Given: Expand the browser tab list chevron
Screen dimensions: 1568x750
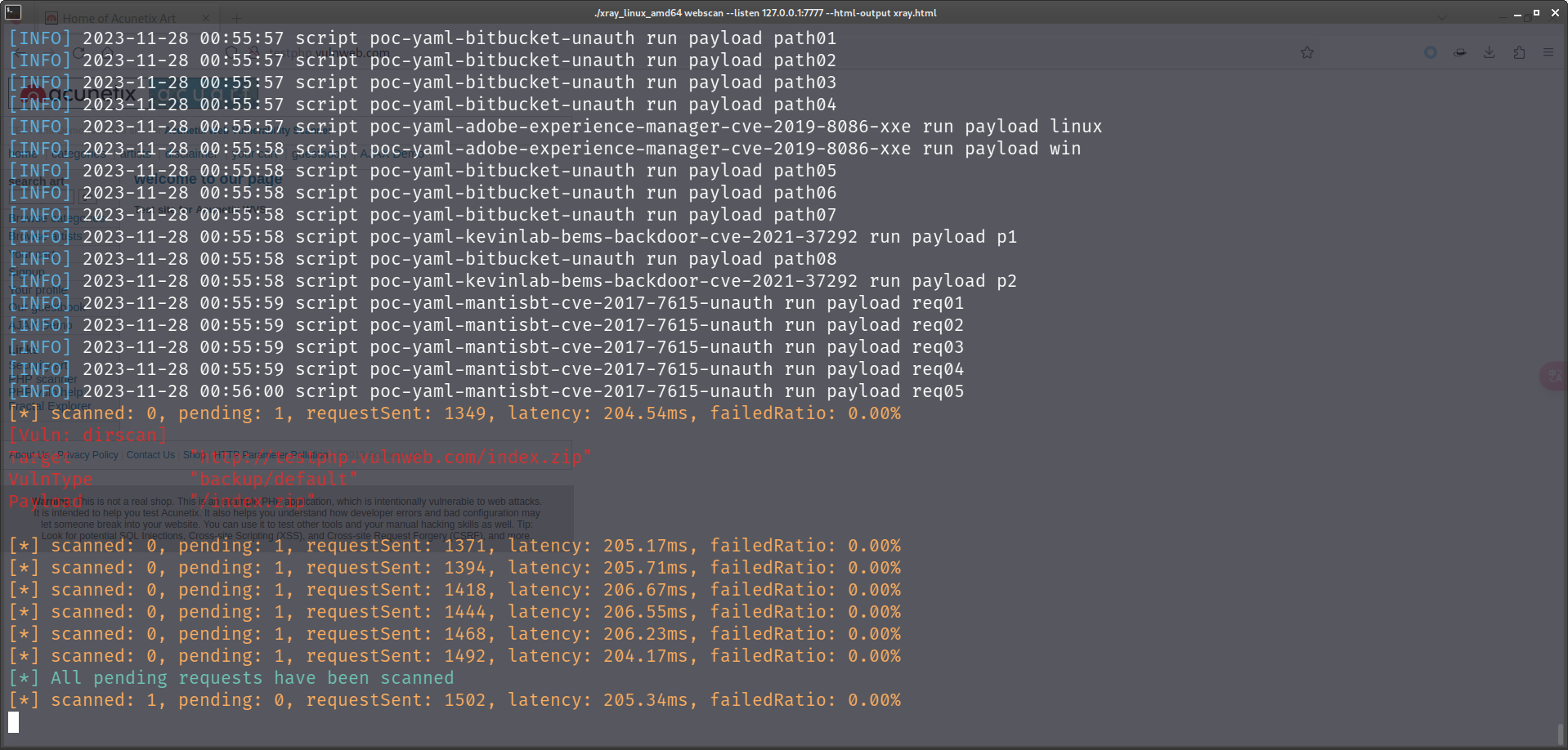Looking at the screenshot, I should point(1442,18).
